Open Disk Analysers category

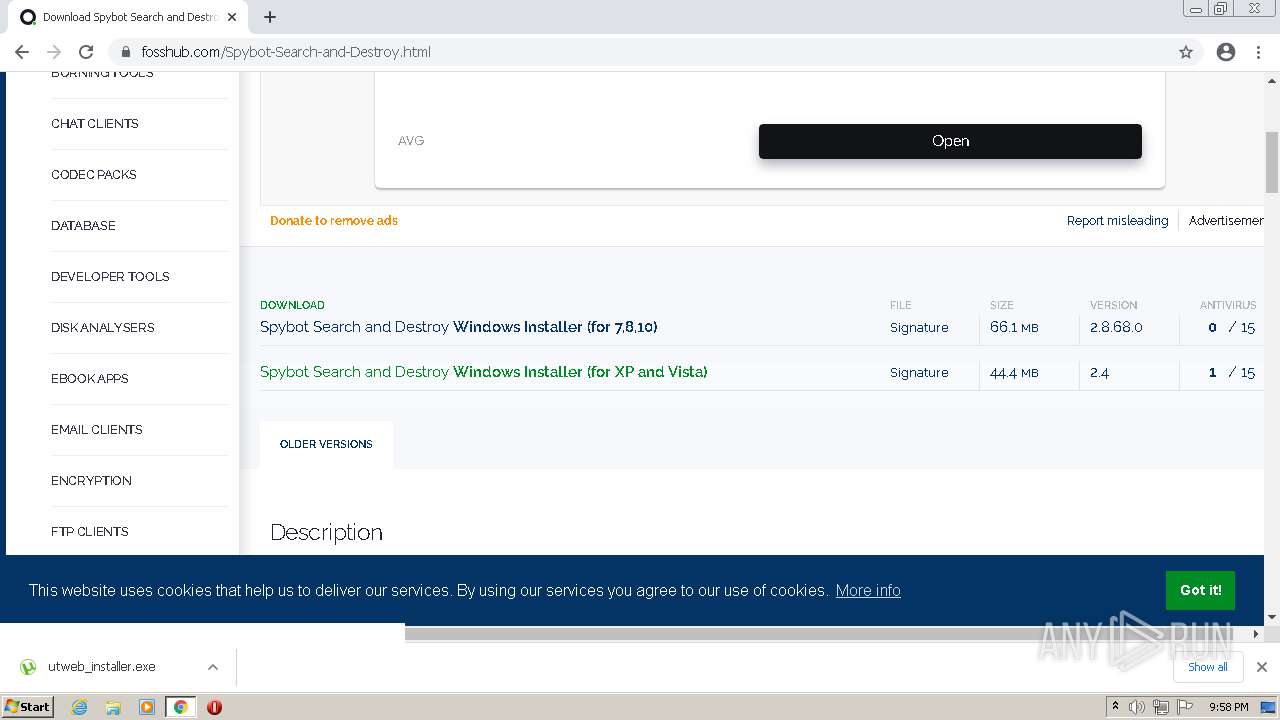click(x=103, y=328)
